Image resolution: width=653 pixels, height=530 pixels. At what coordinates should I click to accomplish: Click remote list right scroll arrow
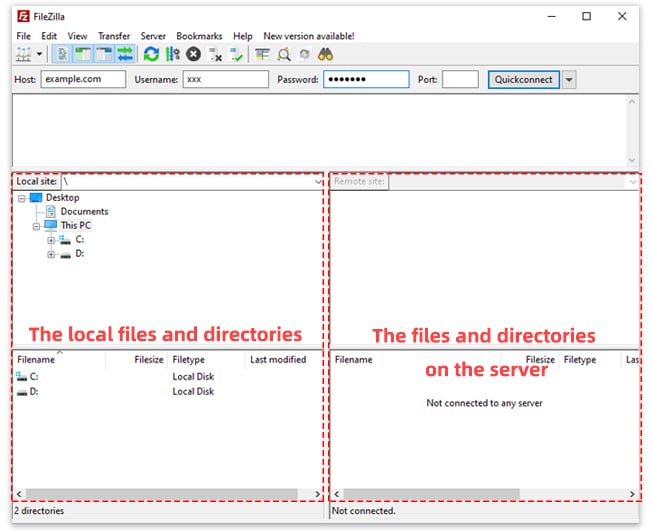point(632,494)
